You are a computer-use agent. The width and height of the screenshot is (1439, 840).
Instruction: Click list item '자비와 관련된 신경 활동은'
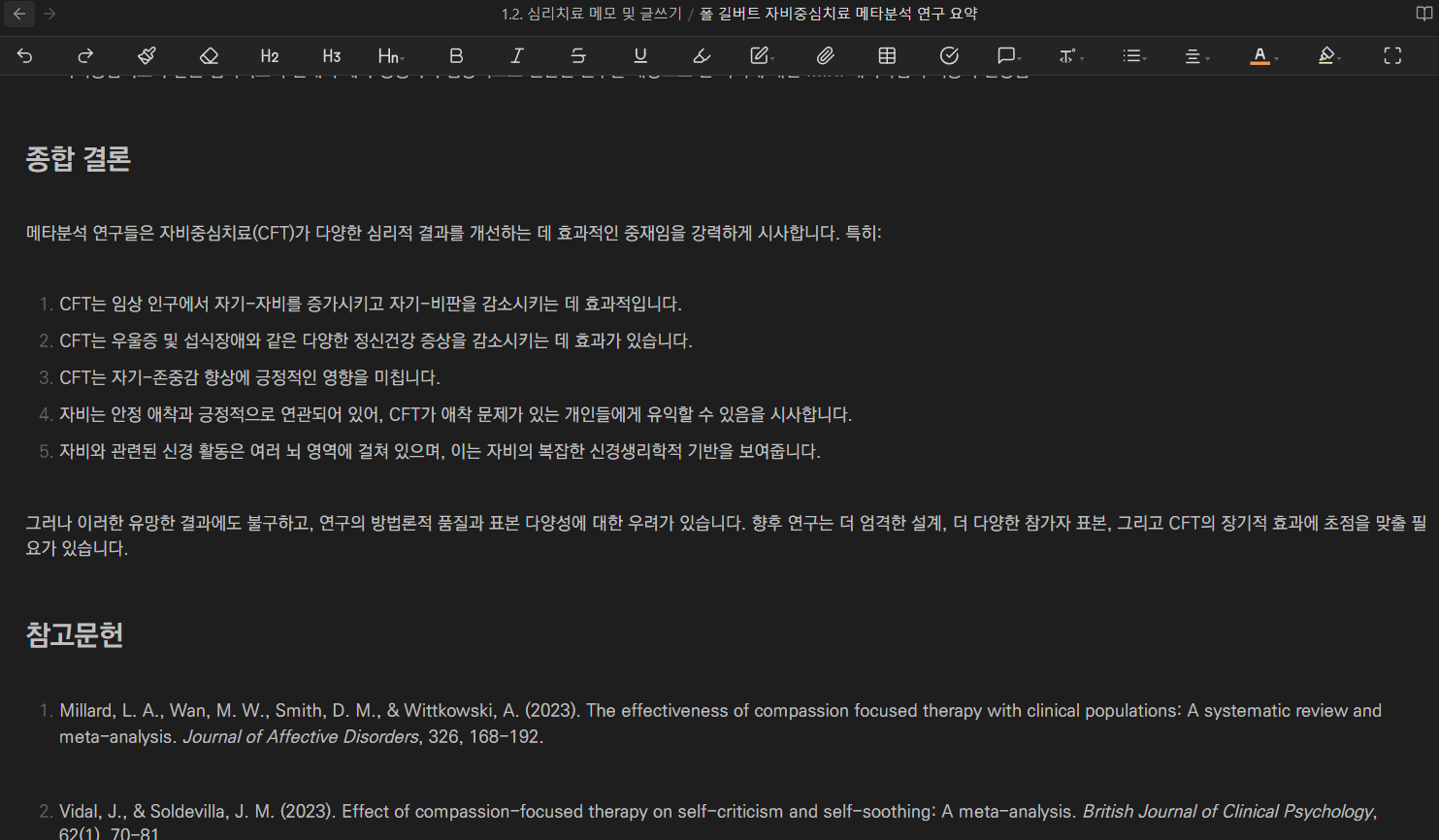click(x=440, y=451)
